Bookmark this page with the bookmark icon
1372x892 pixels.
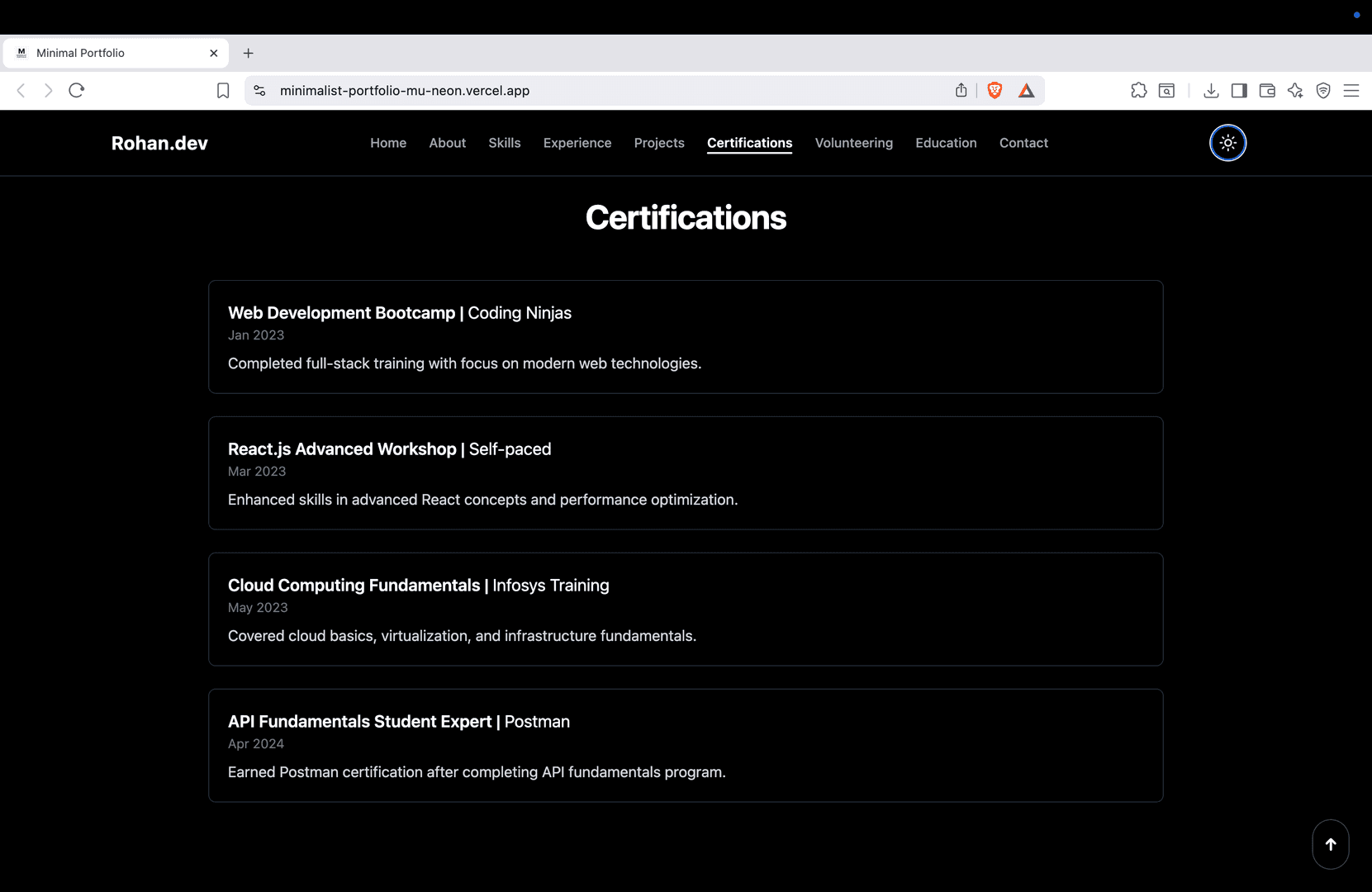coord(223,91)
